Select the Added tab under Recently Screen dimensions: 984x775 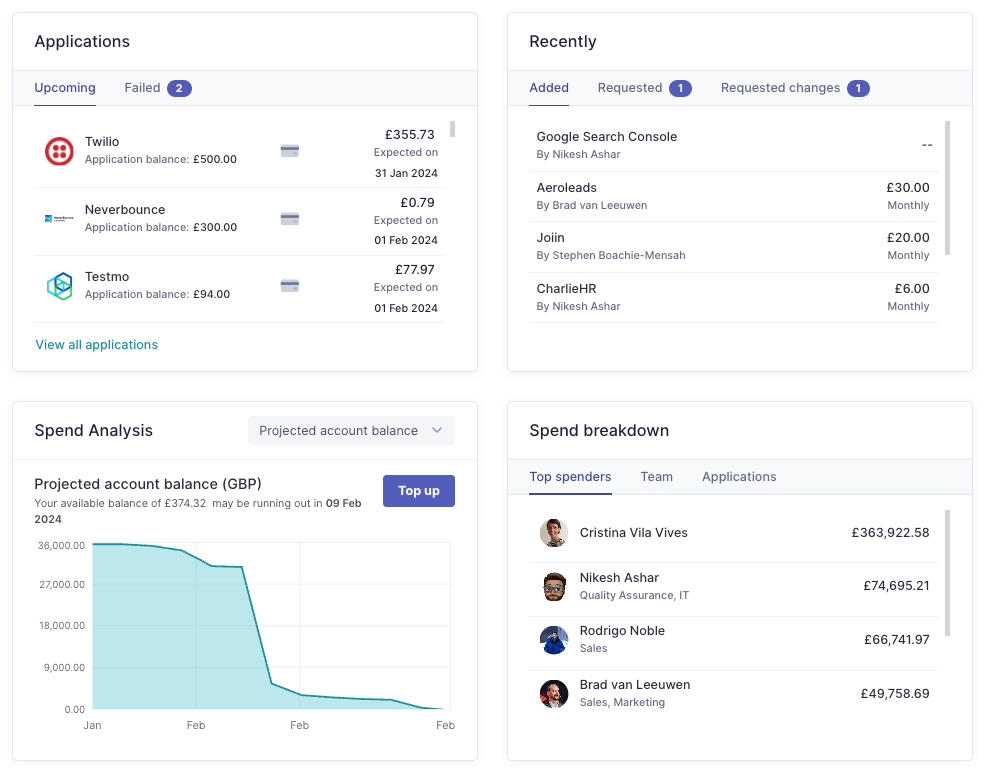pos(549,88)
